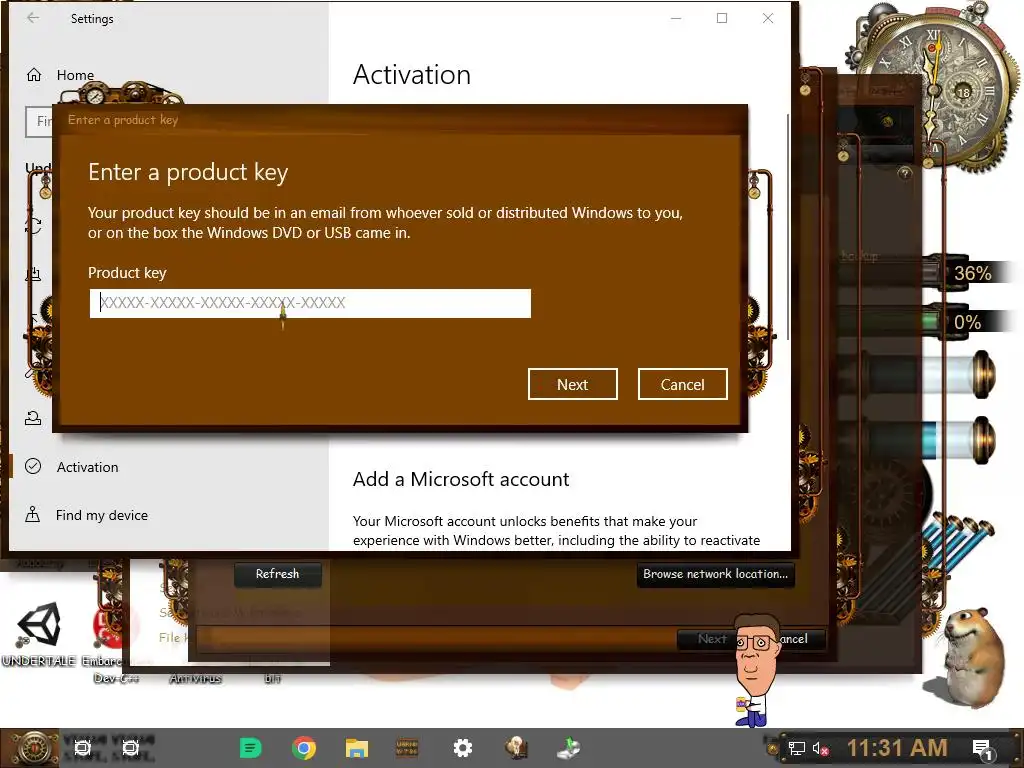Click the Settings gear on the taskbar
This screenshot has width=1024, height=768.
click(463, 748)
